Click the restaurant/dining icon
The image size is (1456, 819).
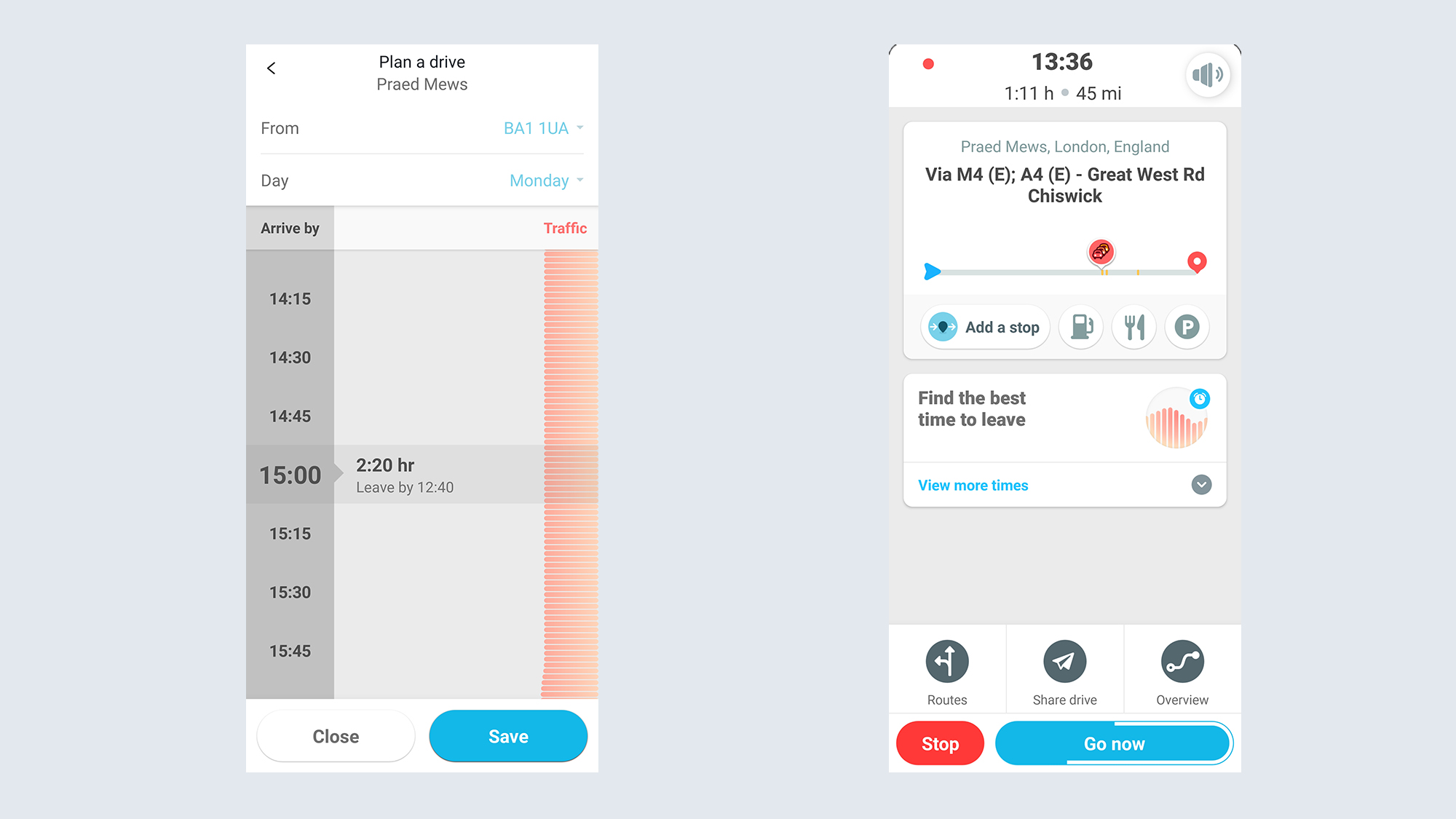click(1135, 328)
